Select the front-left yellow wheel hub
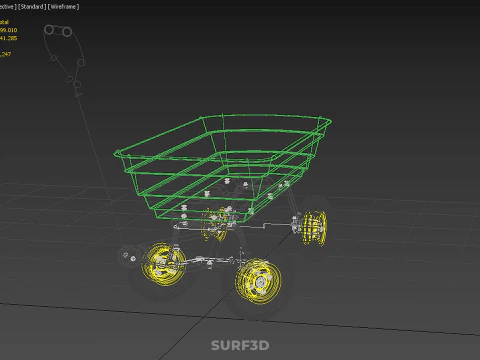 click(164, 264)
